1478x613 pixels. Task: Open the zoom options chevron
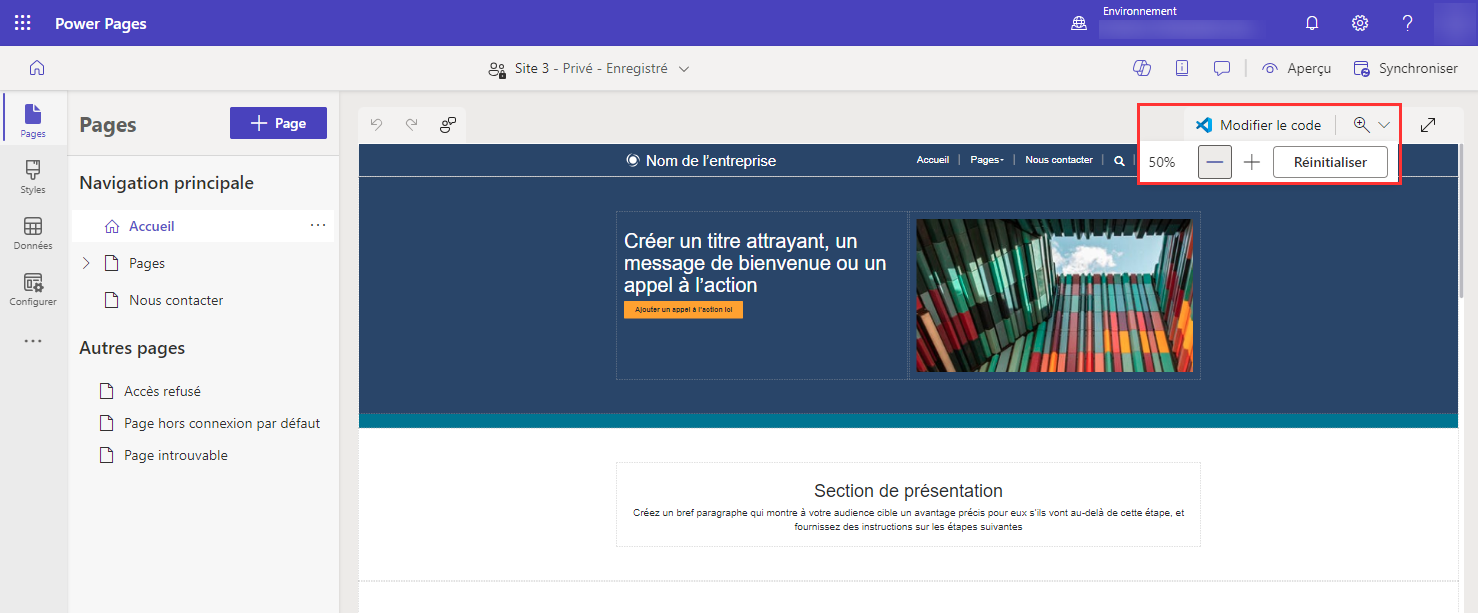[1383, 124]
